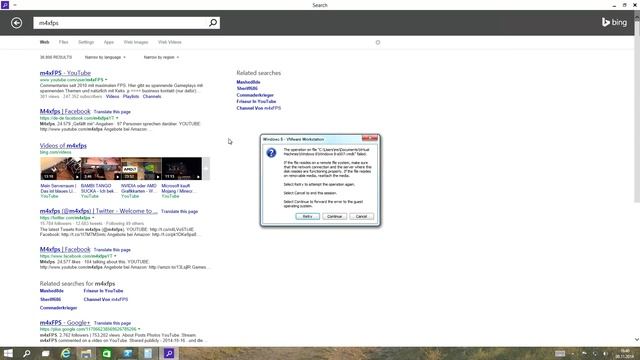Click the video carousel next arrow
The width and height of the screenshot is (640, 360).
206,169
